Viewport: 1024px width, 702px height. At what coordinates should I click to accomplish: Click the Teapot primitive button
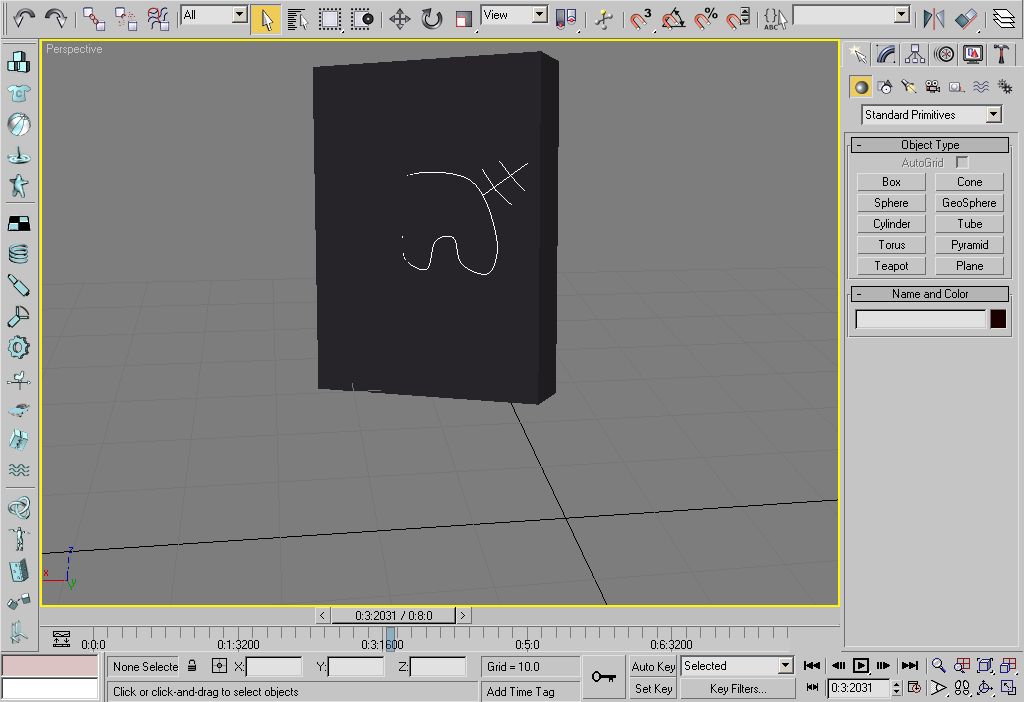pyautogui.click(x=891, y=266)
